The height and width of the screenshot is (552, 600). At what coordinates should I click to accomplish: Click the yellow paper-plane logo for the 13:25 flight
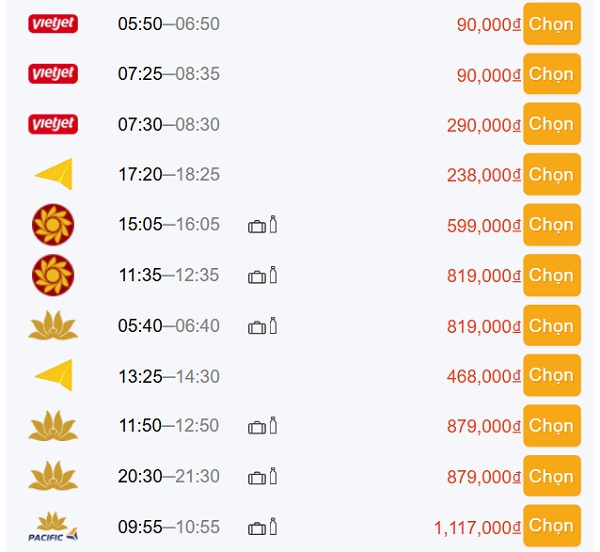click(54, 375)
